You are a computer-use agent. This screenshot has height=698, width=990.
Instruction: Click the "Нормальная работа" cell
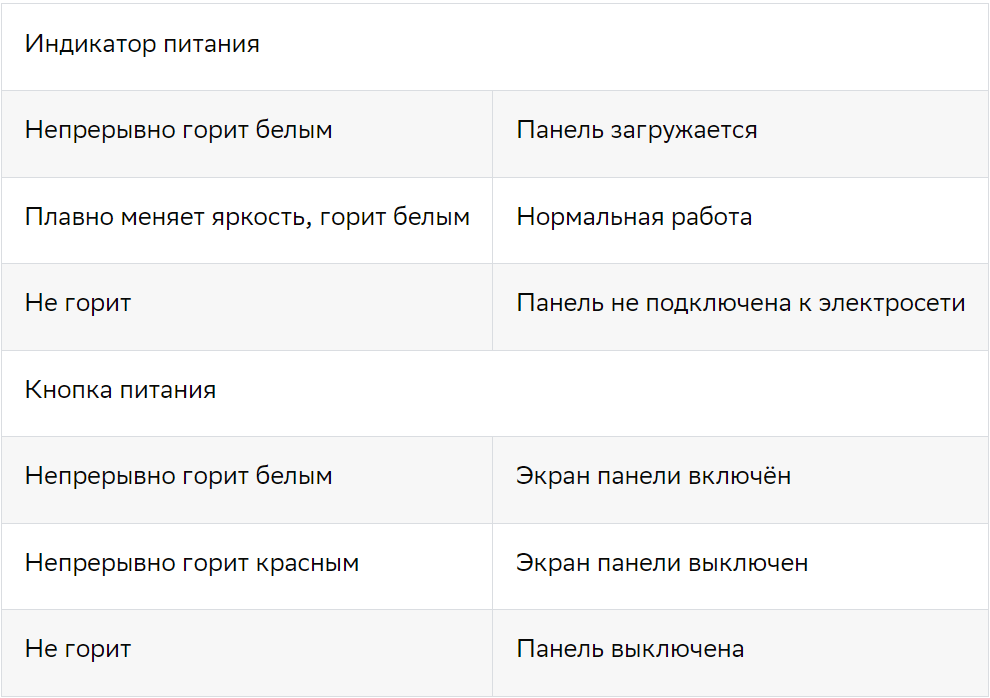tap(634, 218)
